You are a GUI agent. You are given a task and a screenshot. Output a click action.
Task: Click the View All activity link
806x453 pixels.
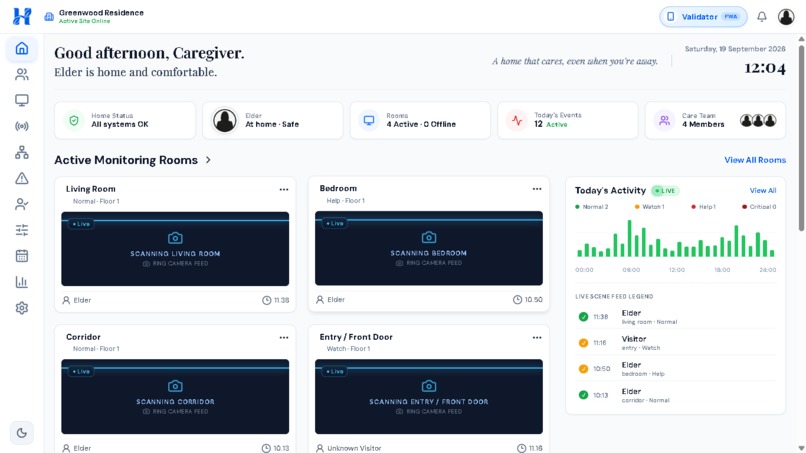coord(763,191)
